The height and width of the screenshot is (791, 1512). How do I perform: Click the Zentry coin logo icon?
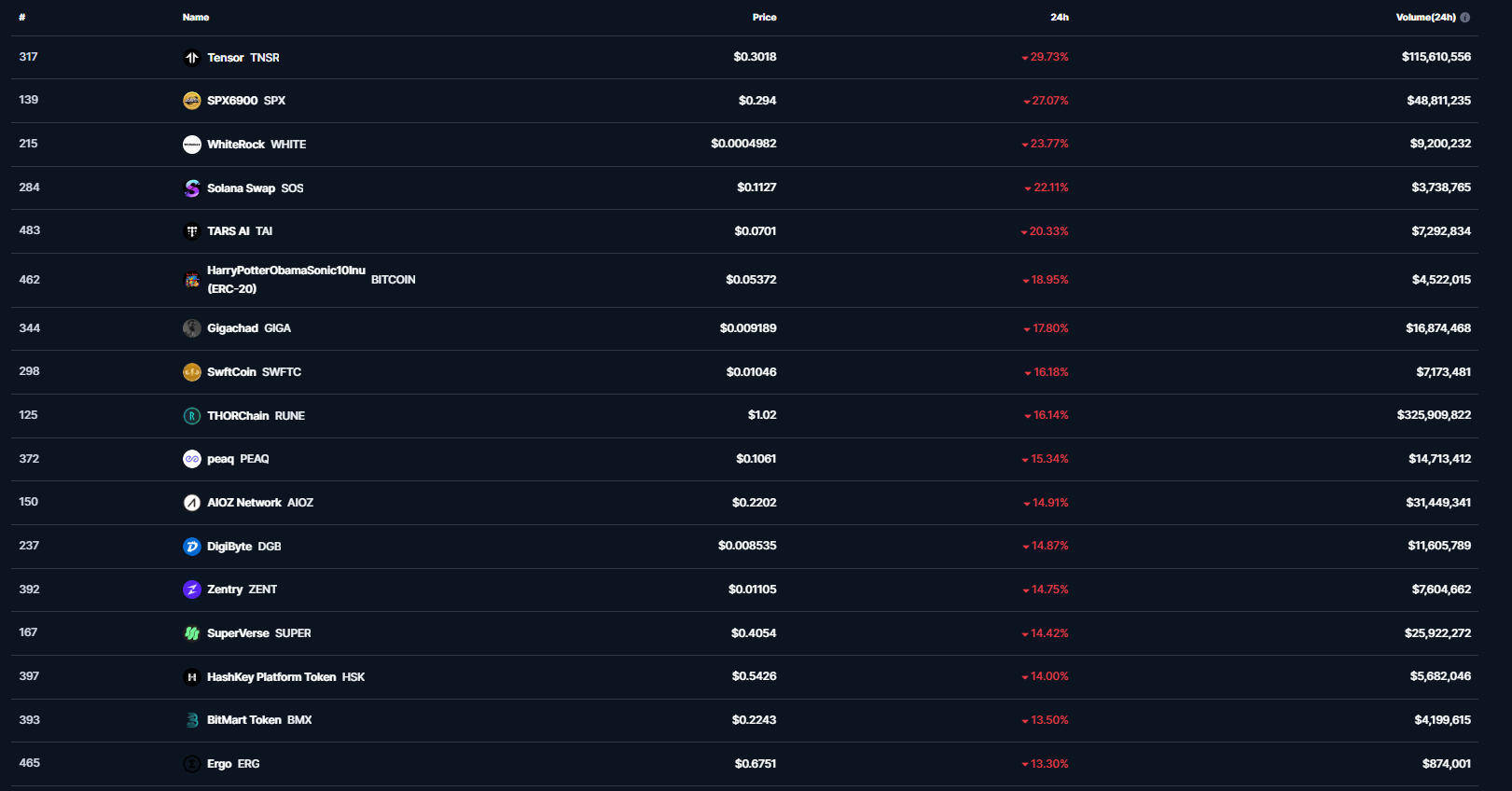tap(192, 590)
